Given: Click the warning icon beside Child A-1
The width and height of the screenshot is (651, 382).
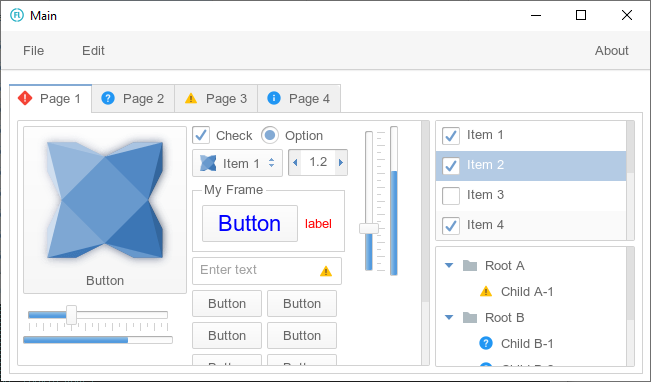Looking at the screenshot, I should [x=486, y=291].
